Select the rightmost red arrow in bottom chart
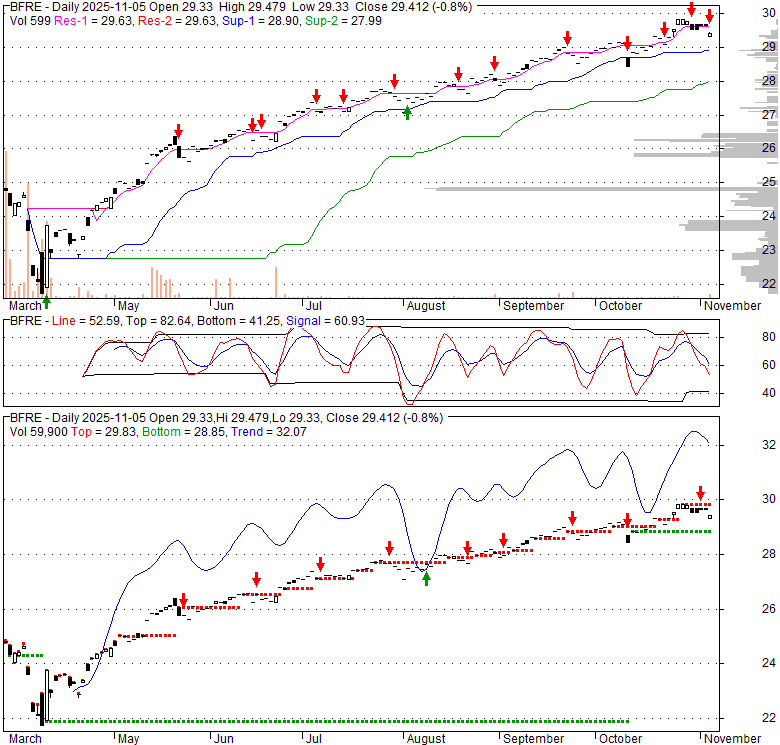Image resolution: width=780 pixels, height=745 pixels. pos(700,493)
